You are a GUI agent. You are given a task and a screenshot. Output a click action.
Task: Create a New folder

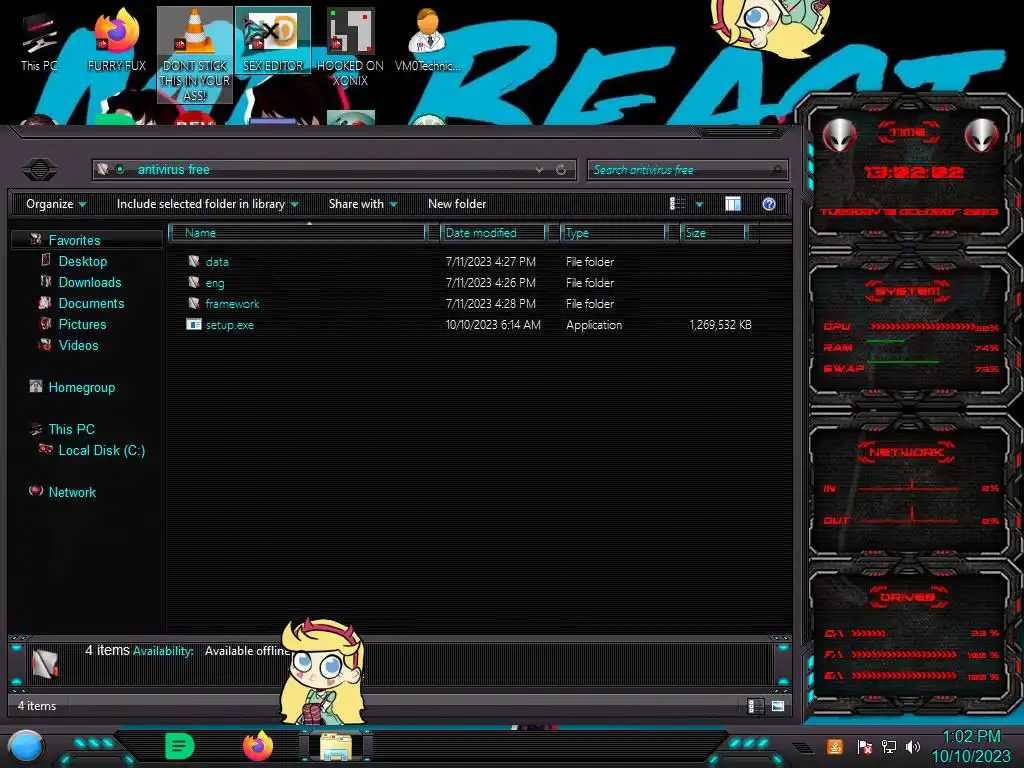pos(457,204)
